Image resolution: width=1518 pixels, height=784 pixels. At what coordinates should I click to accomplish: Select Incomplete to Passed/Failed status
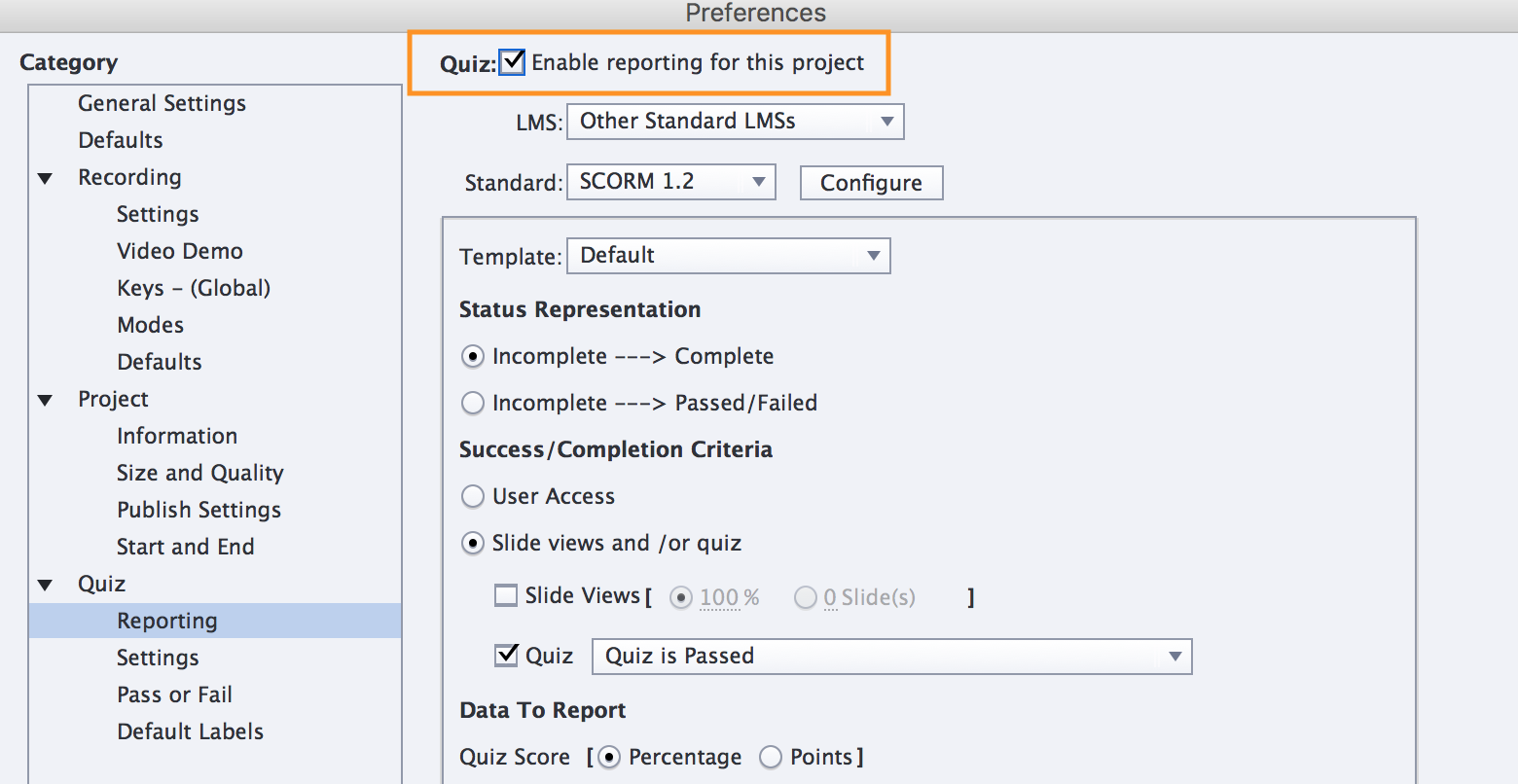click(473, 403)
